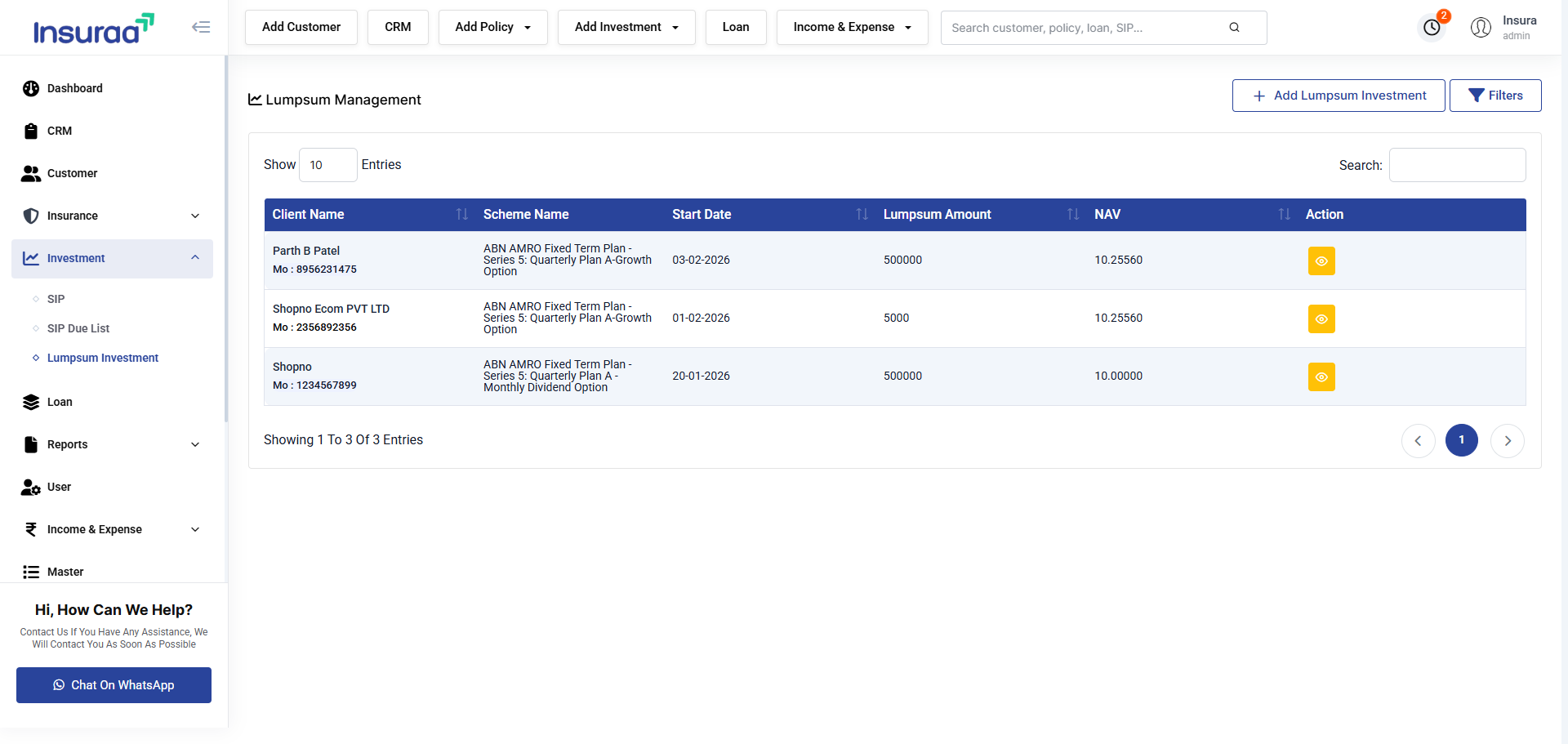Click the Scheme Name column header
Viewport: 1568px width, 744px height.
[x=526, y=214]
